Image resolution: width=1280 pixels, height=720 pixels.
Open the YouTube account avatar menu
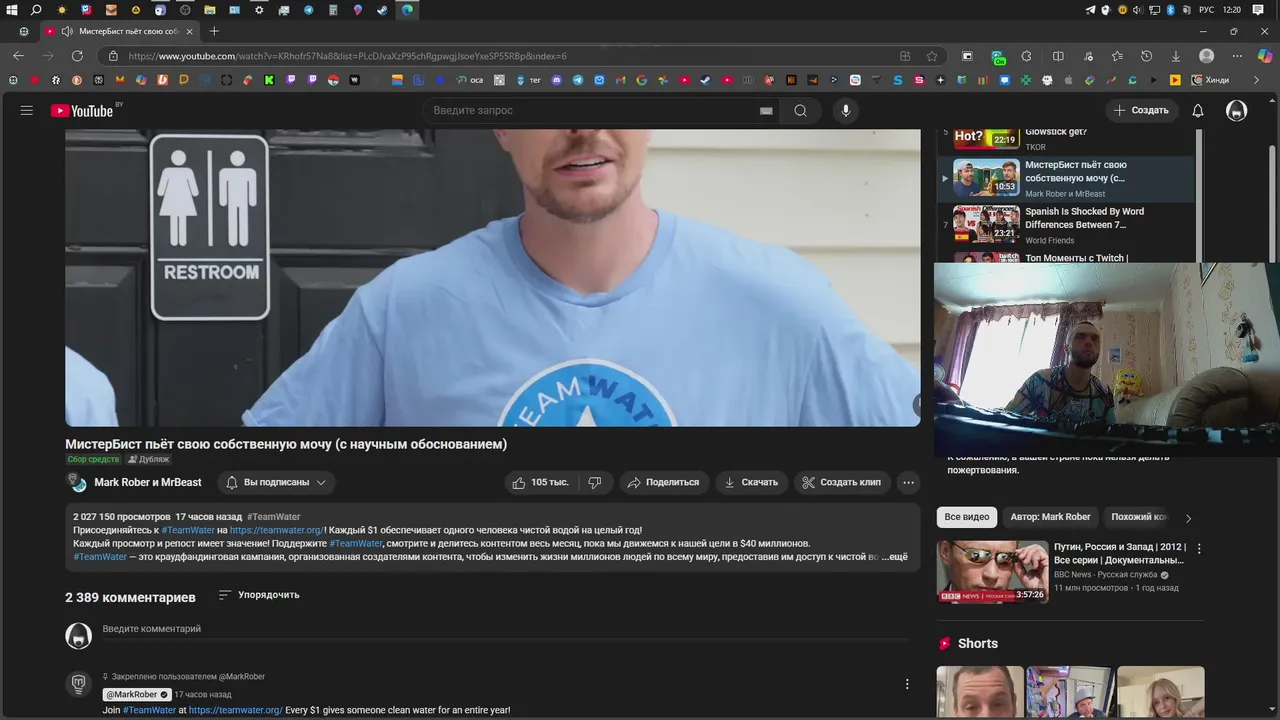click(x=1237, y=110)
